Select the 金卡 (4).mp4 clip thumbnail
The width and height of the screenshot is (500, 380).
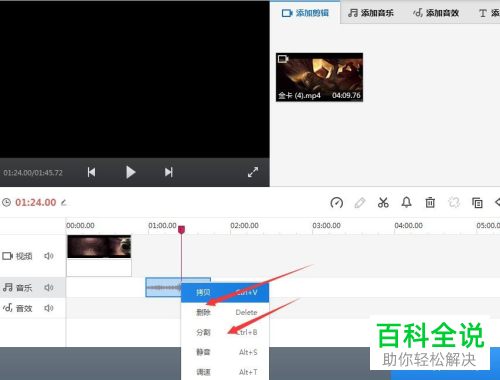[x=319, y=77]
